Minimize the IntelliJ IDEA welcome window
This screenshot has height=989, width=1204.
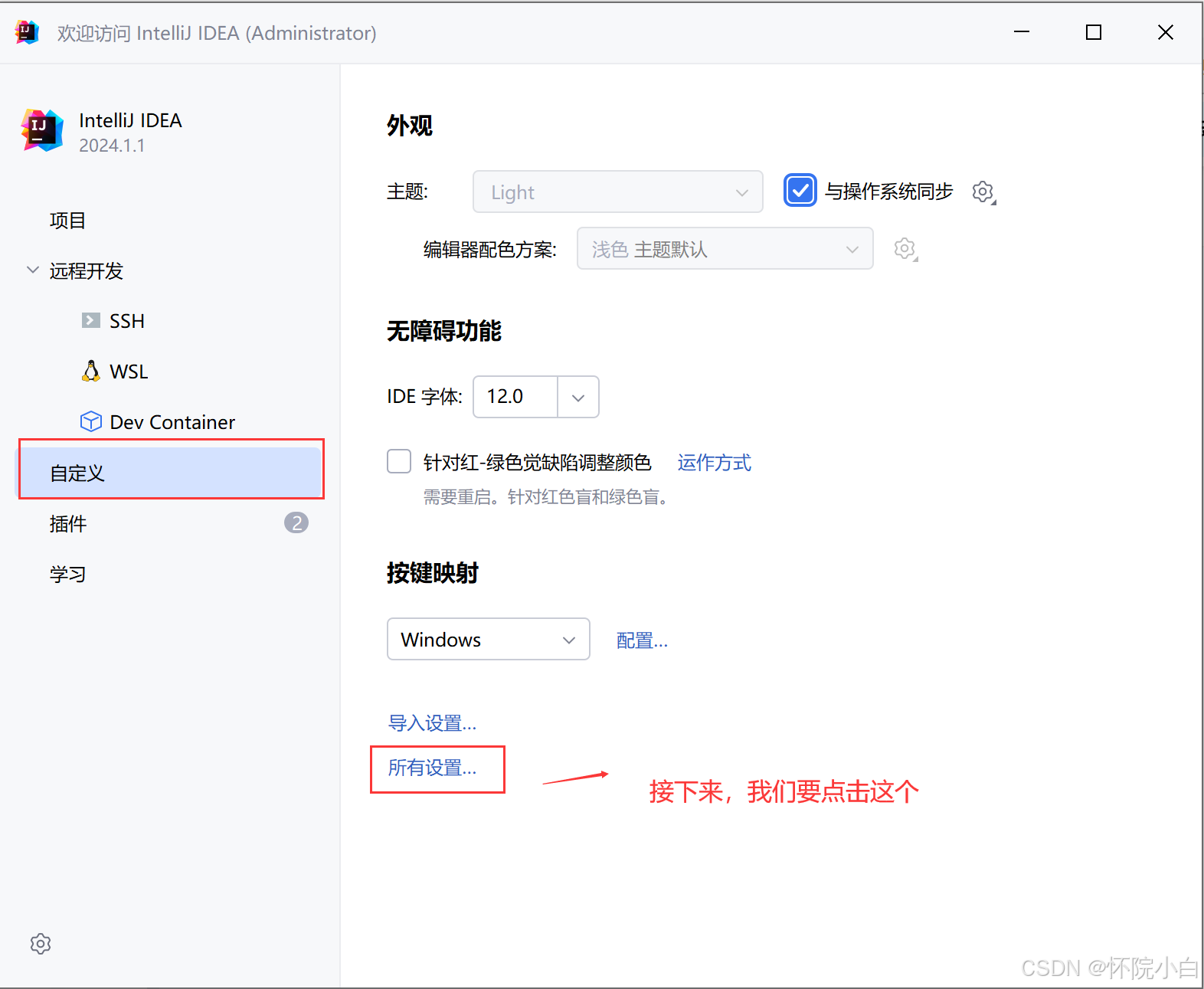(x=1022, y=32)
